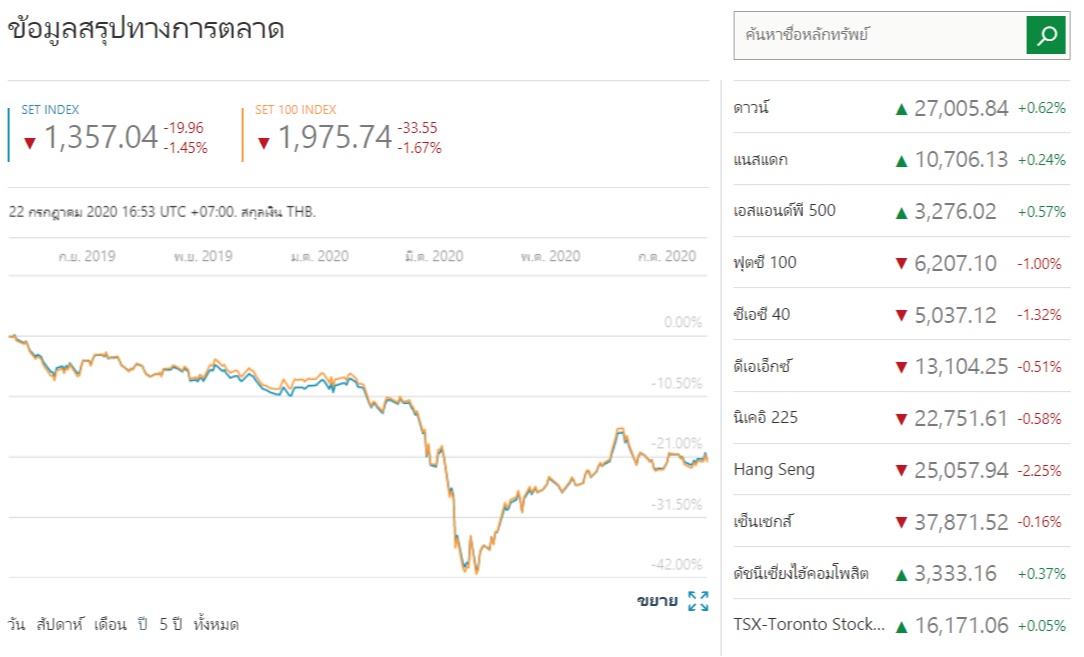Click the red down arrow beside SET 100 value
This screenshot has width=1084, height=657.
pyautogui.click(x=264, y=142)
